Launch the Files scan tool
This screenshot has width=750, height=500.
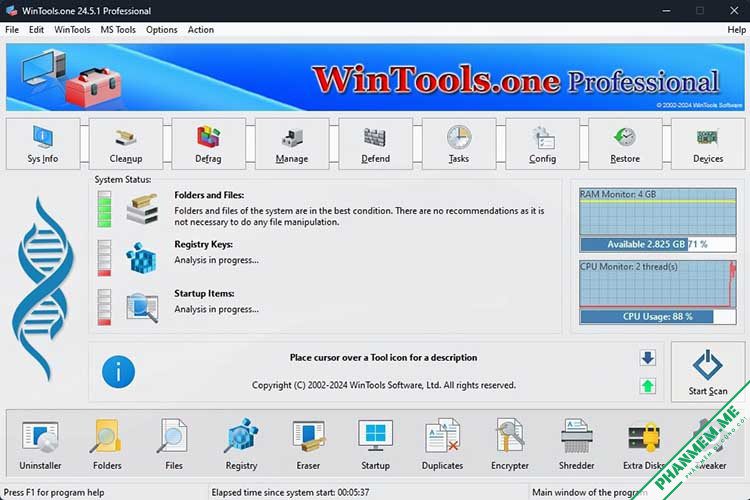pos(174,444)
